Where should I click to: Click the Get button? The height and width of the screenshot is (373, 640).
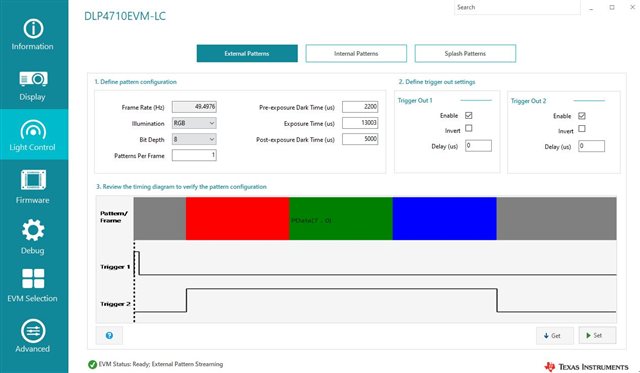click(555, 335)
